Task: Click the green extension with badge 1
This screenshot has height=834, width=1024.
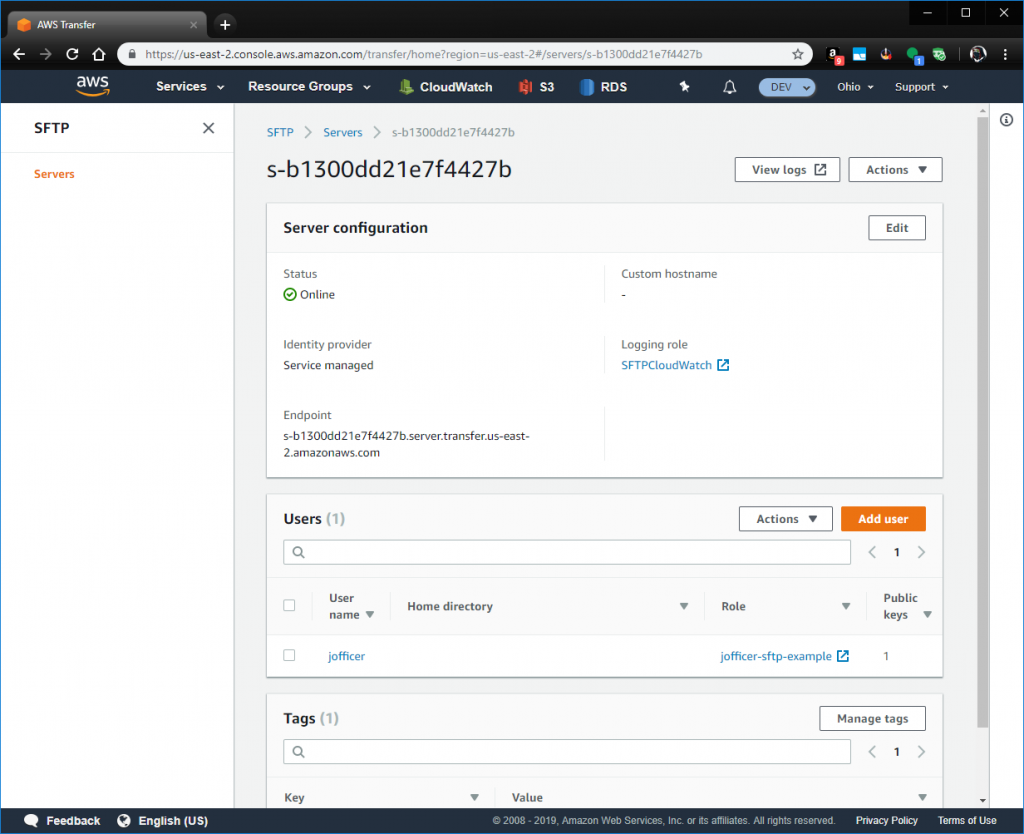Action: click(x=914, y=56)
